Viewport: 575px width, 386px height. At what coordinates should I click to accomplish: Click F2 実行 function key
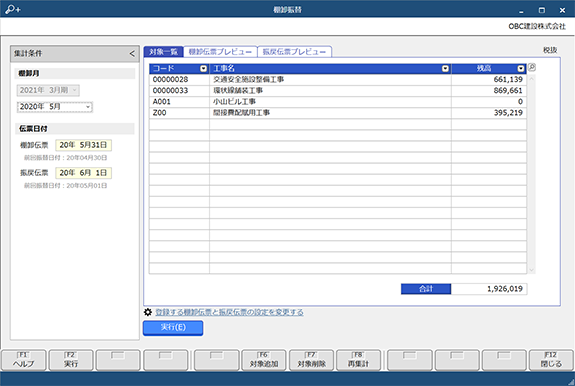71,360
